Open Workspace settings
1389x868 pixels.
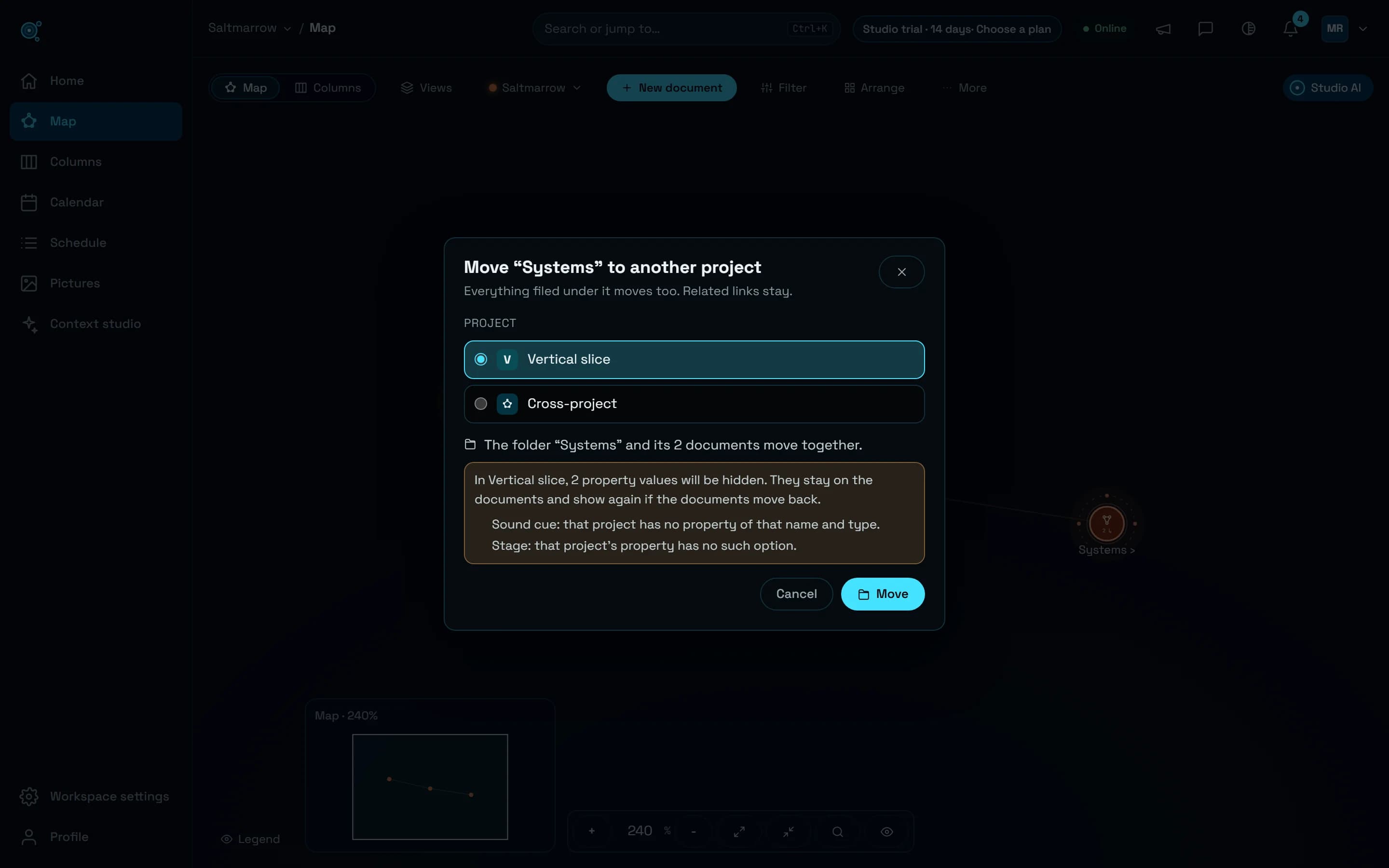tap(95, 796)
